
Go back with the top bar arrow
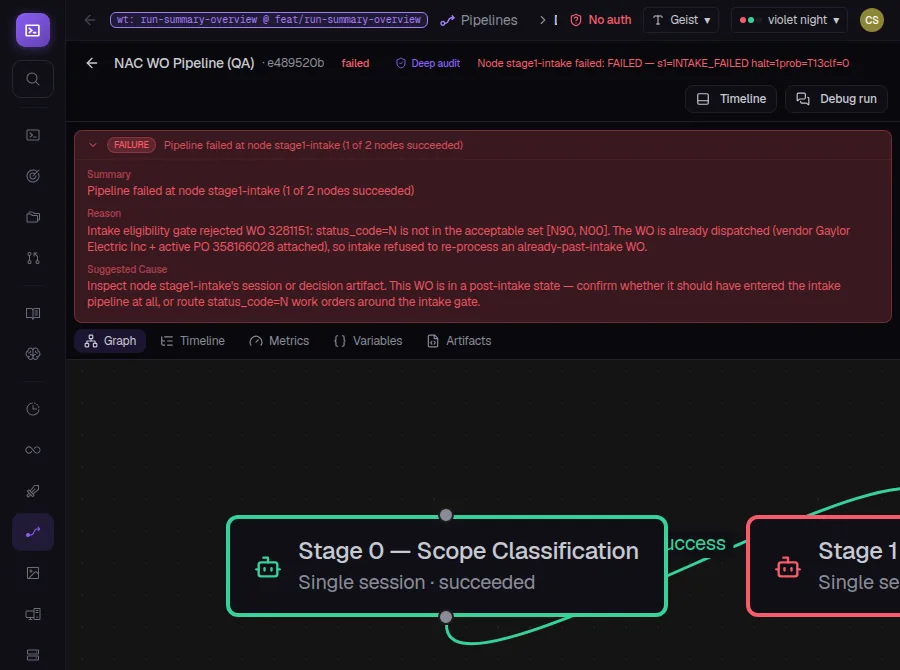[90, 20]
